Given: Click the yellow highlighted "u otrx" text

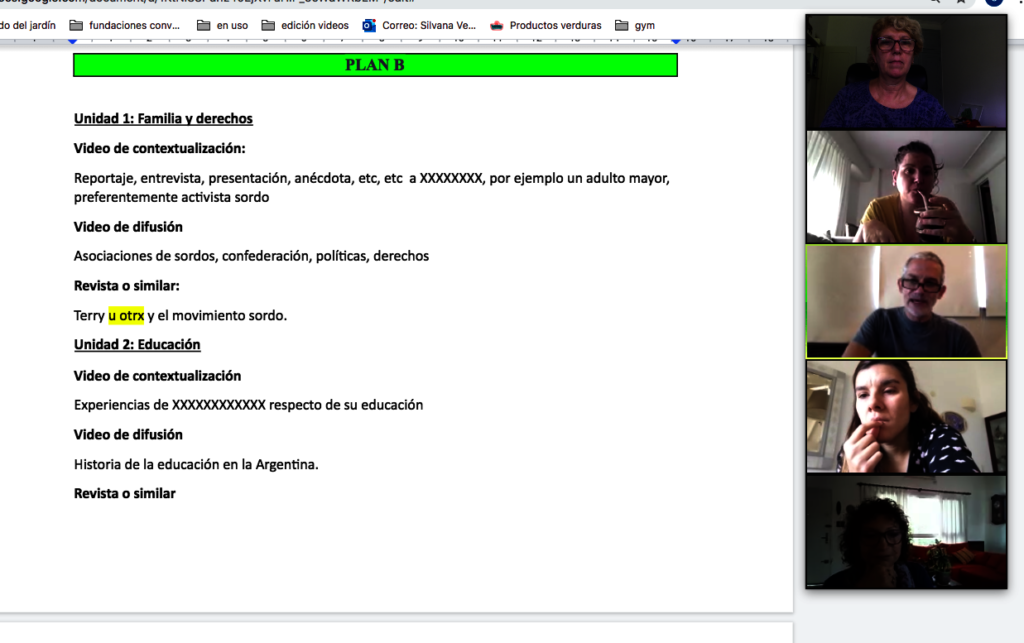Looking at the screenshot, I should [126, 315].
